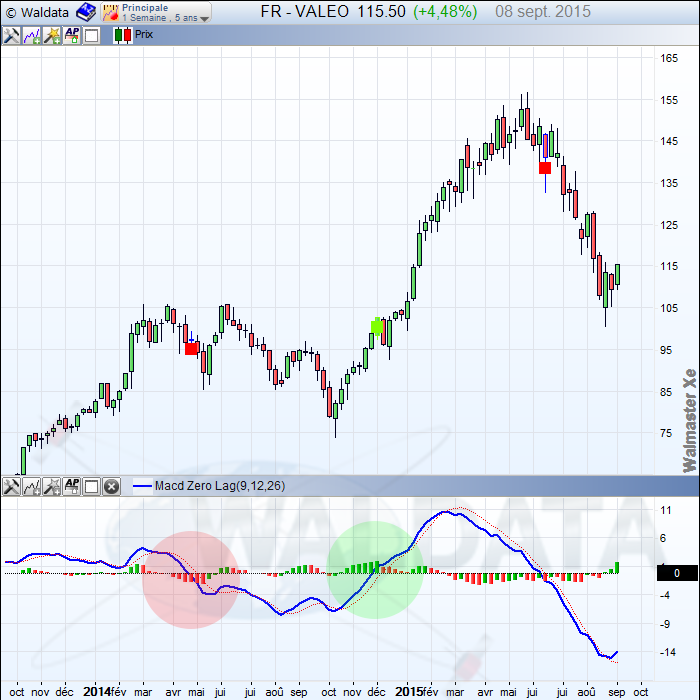Add an indicator to the MACD panel

point(32,486)
